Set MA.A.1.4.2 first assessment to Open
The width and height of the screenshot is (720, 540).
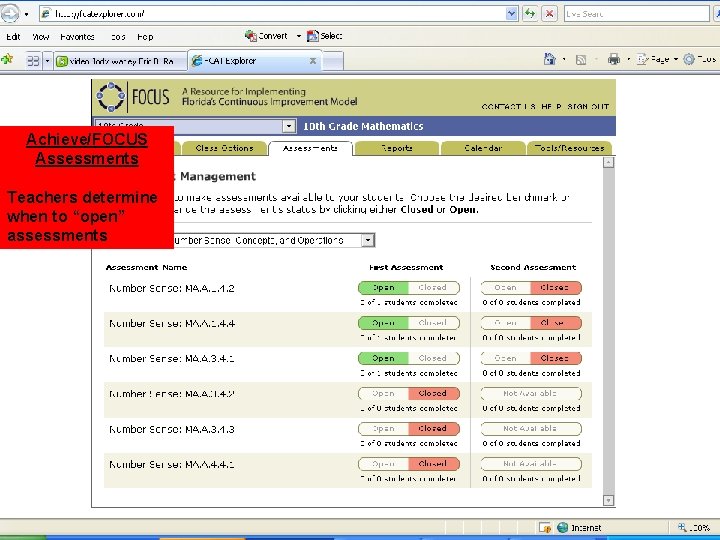(x=383, y=288)
